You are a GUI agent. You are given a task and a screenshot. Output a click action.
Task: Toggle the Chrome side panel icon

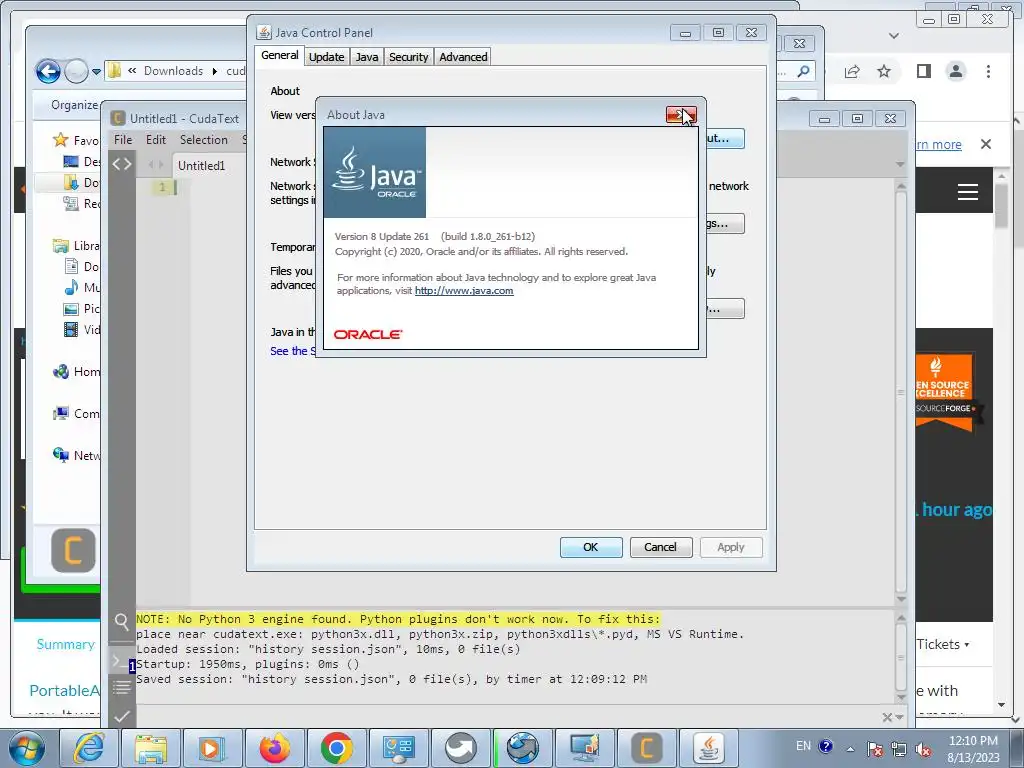pos(923,71)
